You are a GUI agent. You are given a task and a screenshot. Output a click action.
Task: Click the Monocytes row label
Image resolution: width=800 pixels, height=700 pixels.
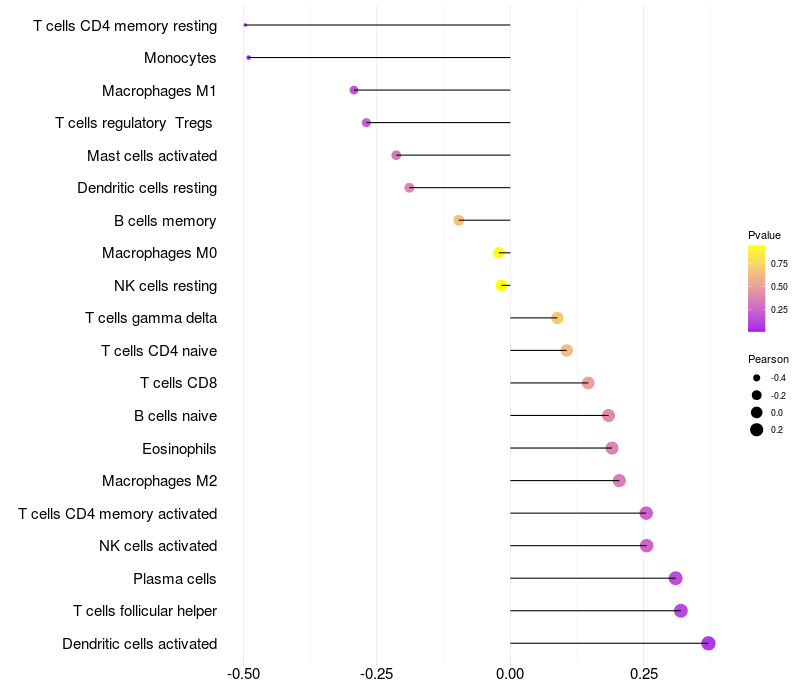coord(180,58)
